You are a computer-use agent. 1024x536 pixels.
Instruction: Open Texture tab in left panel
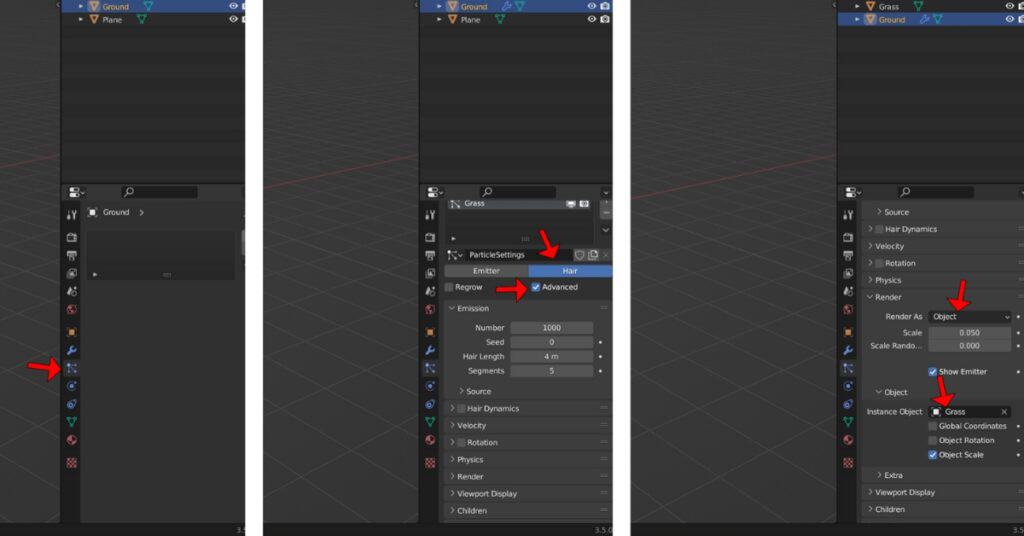coord(72,463)
